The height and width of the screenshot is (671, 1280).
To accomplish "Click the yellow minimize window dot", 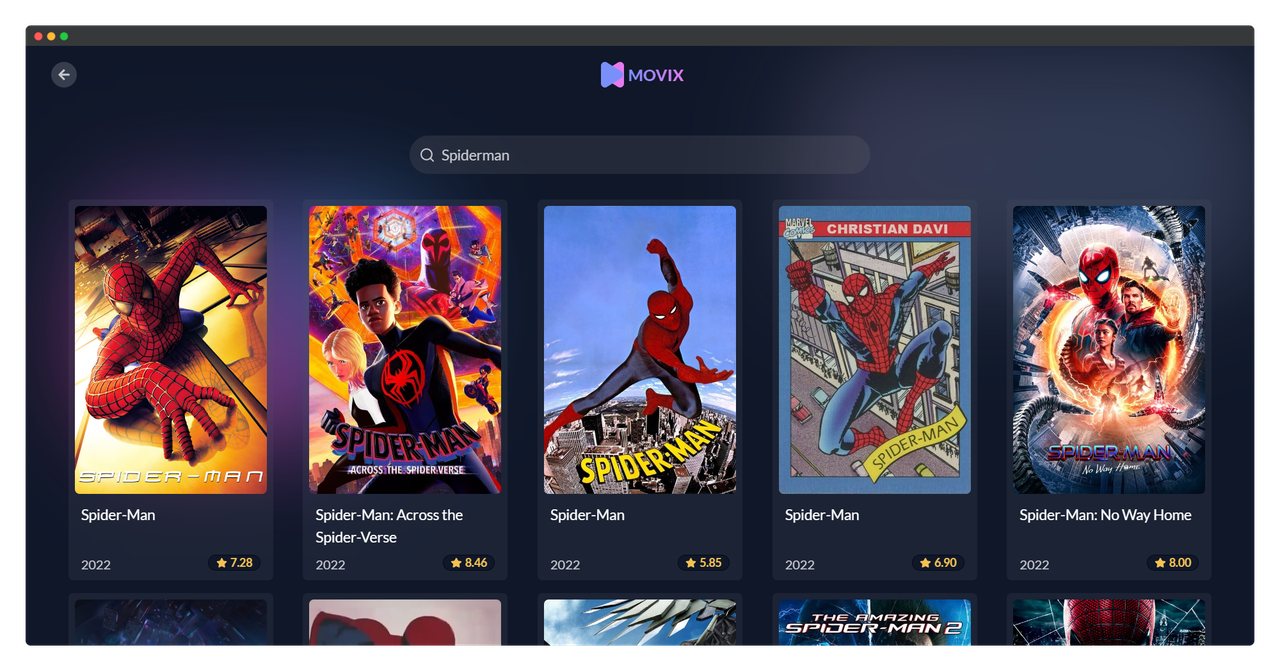I will point(51,36).
